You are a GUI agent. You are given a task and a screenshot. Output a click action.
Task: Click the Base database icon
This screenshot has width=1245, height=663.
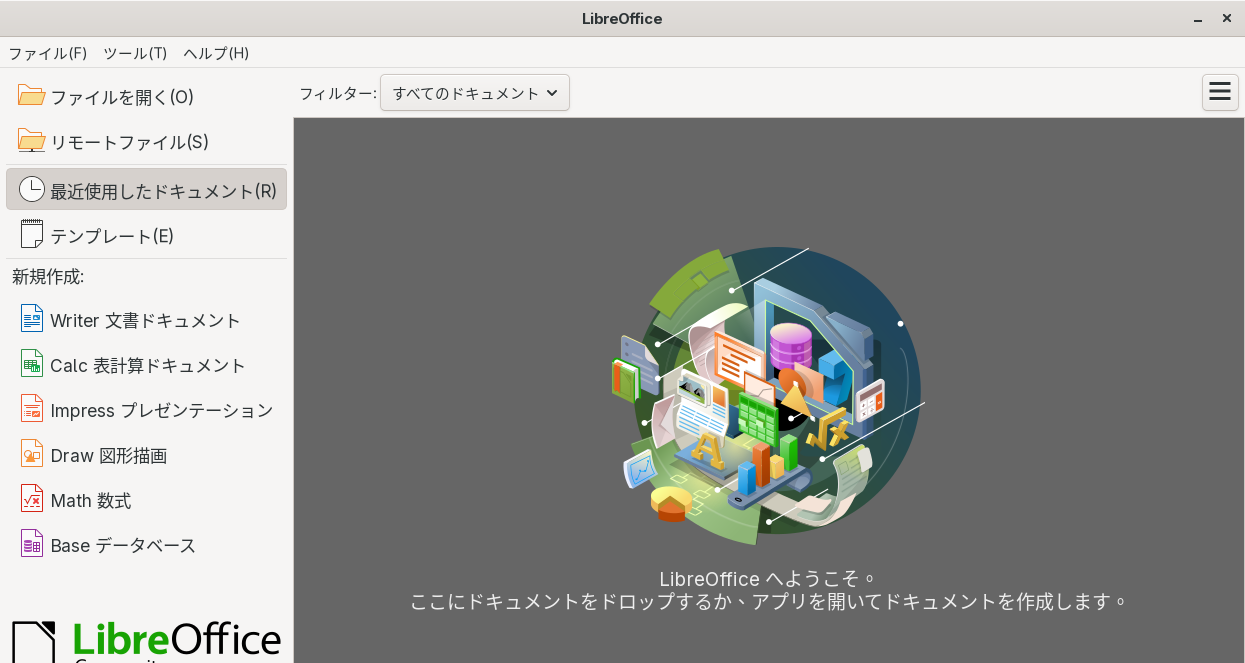pos(32,544)
